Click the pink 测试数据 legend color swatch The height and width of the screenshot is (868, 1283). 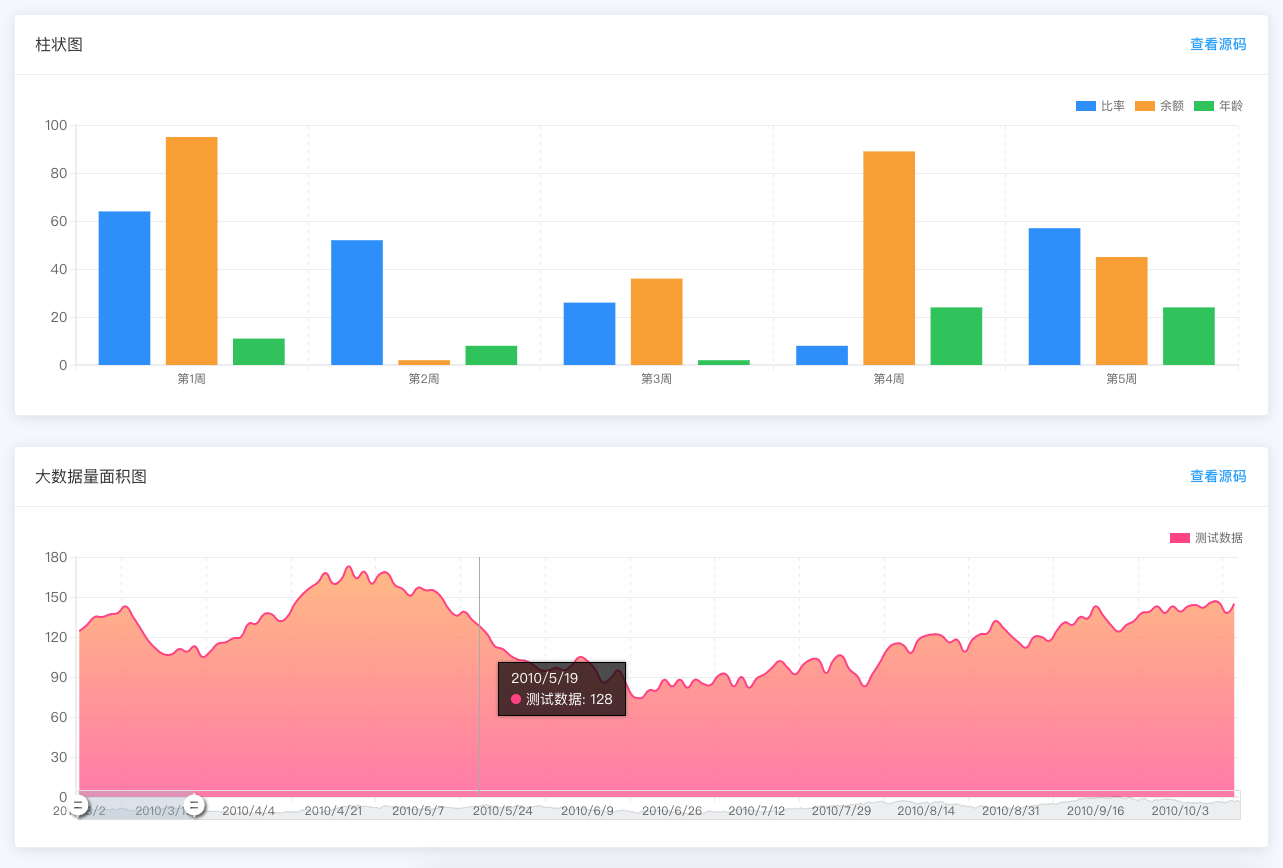click(1180, 538)
